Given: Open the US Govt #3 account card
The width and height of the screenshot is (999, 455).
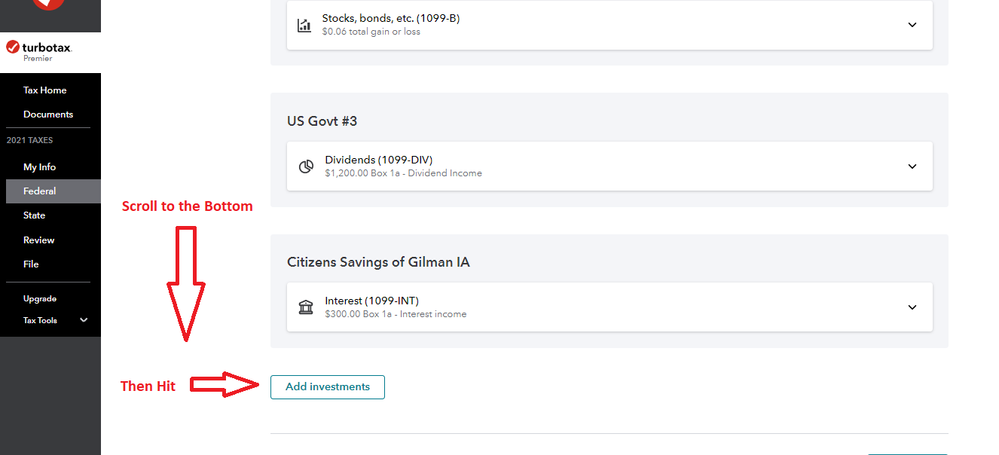Looking at the screenshot, I should click(x=609, y=150).
